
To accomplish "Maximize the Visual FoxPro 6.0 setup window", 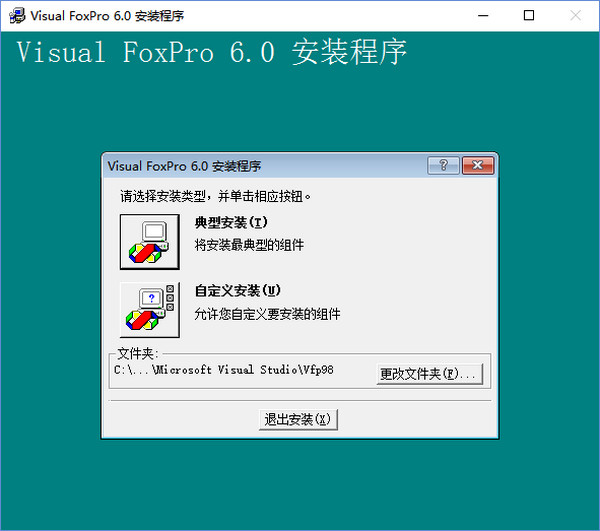I will coord(529,16).
